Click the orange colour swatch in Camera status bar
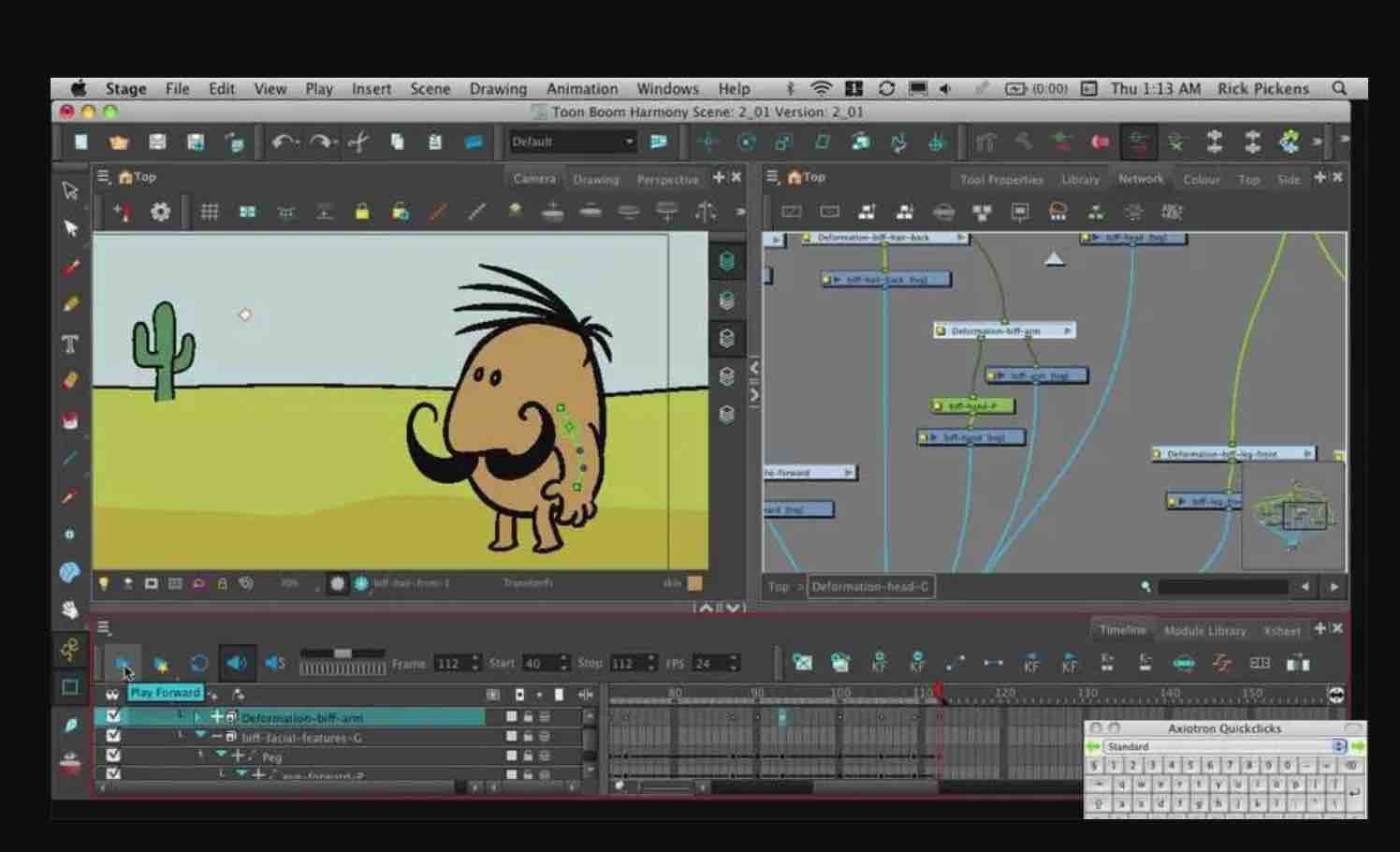 [695, 583]
